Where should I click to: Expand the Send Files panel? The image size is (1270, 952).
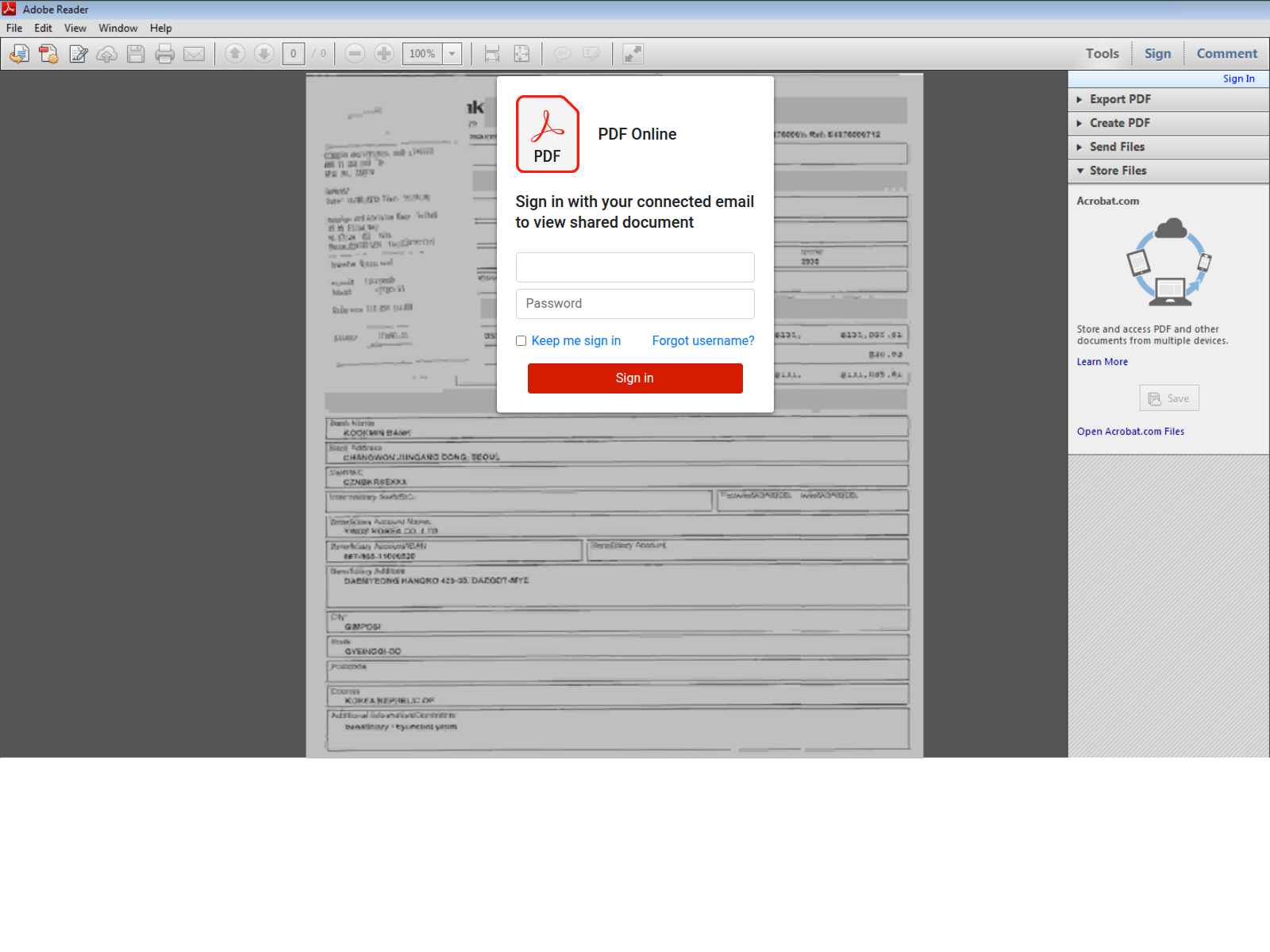coord(1168,147)
